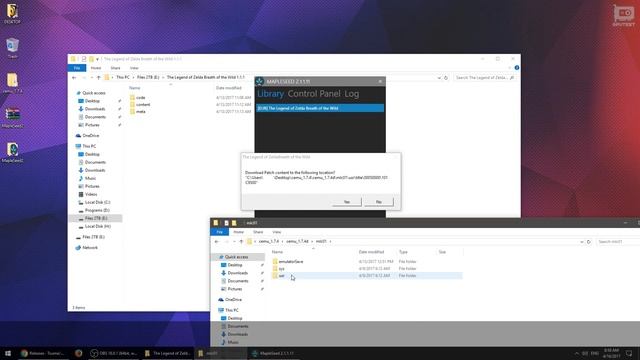Select OneDrive in the mlc01 window sidebar
Image resolution: width=640 pixels, height=360 pixels.
pos(233,300)
